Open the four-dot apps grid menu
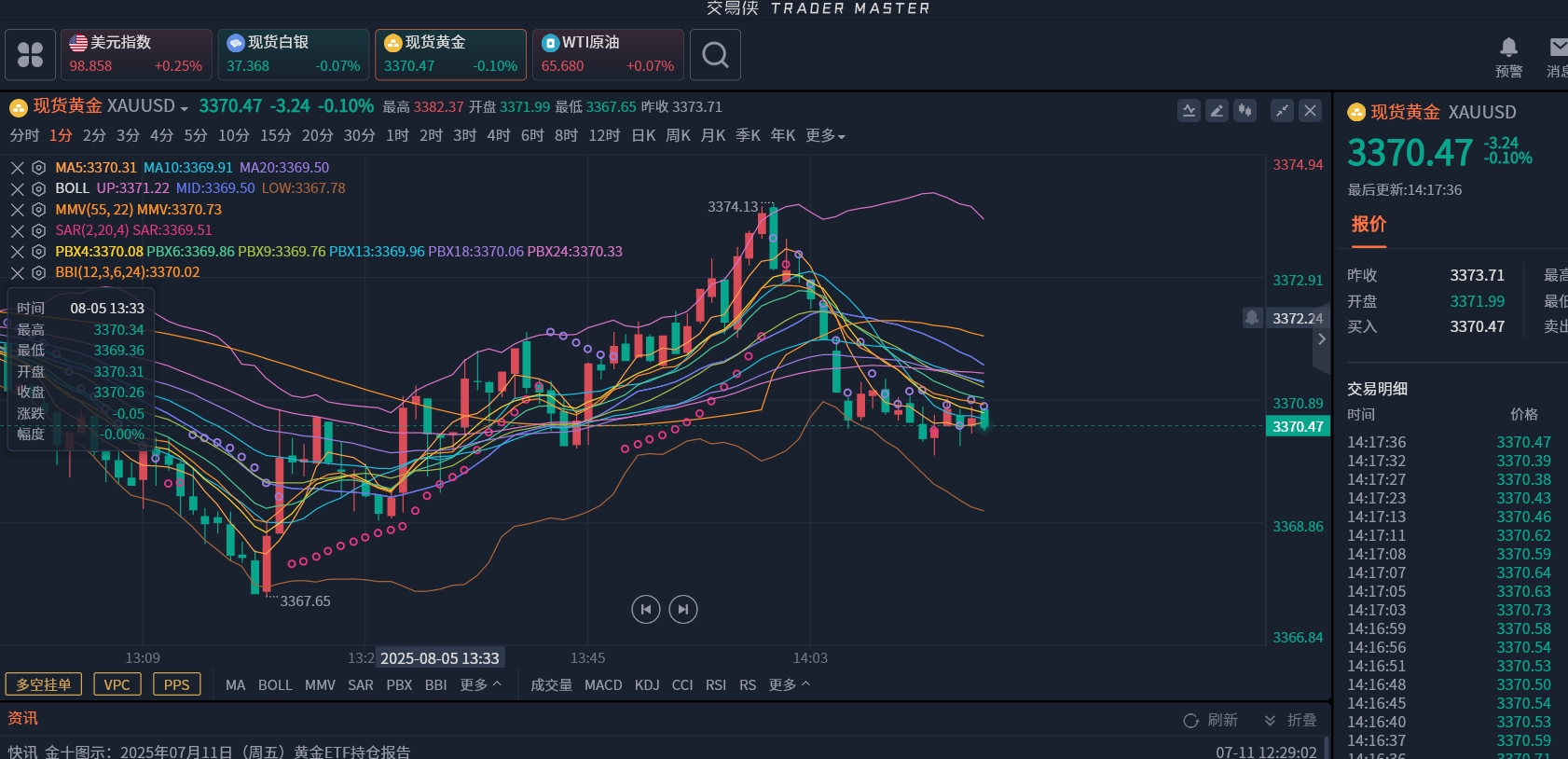The height and width of the screenshot is (759, 1568). pos(30,55)
